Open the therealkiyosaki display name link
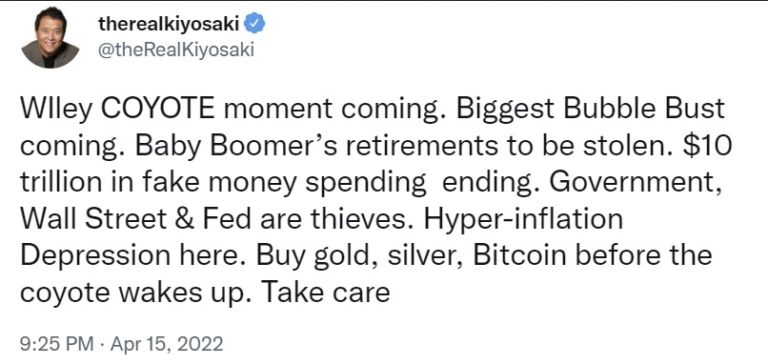The height and width of the screenshot is (364, 768). point(169,24)
